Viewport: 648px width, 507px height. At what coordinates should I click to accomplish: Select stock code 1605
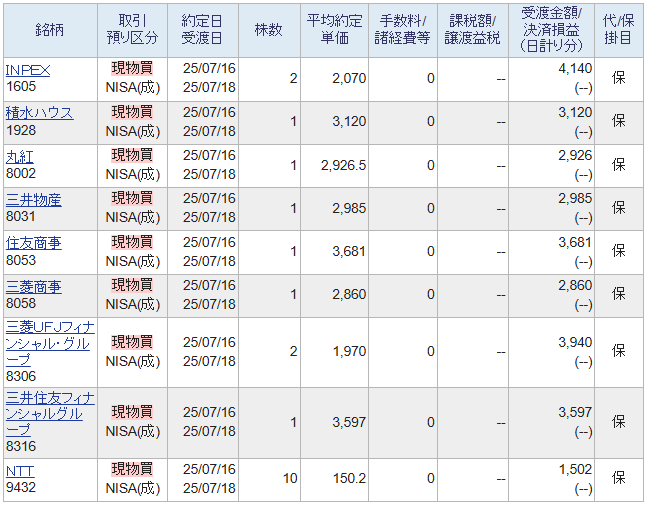[21, 87]
